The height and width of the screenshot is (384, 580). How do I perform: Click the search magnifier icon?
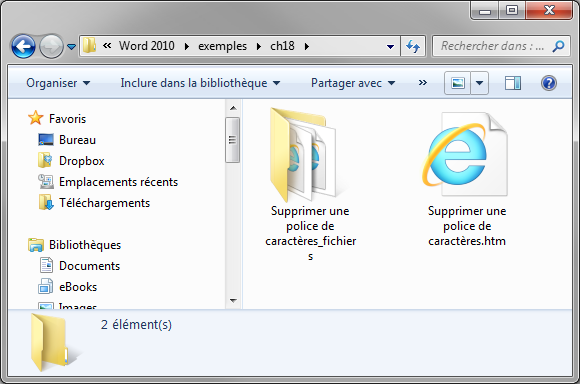558,46
